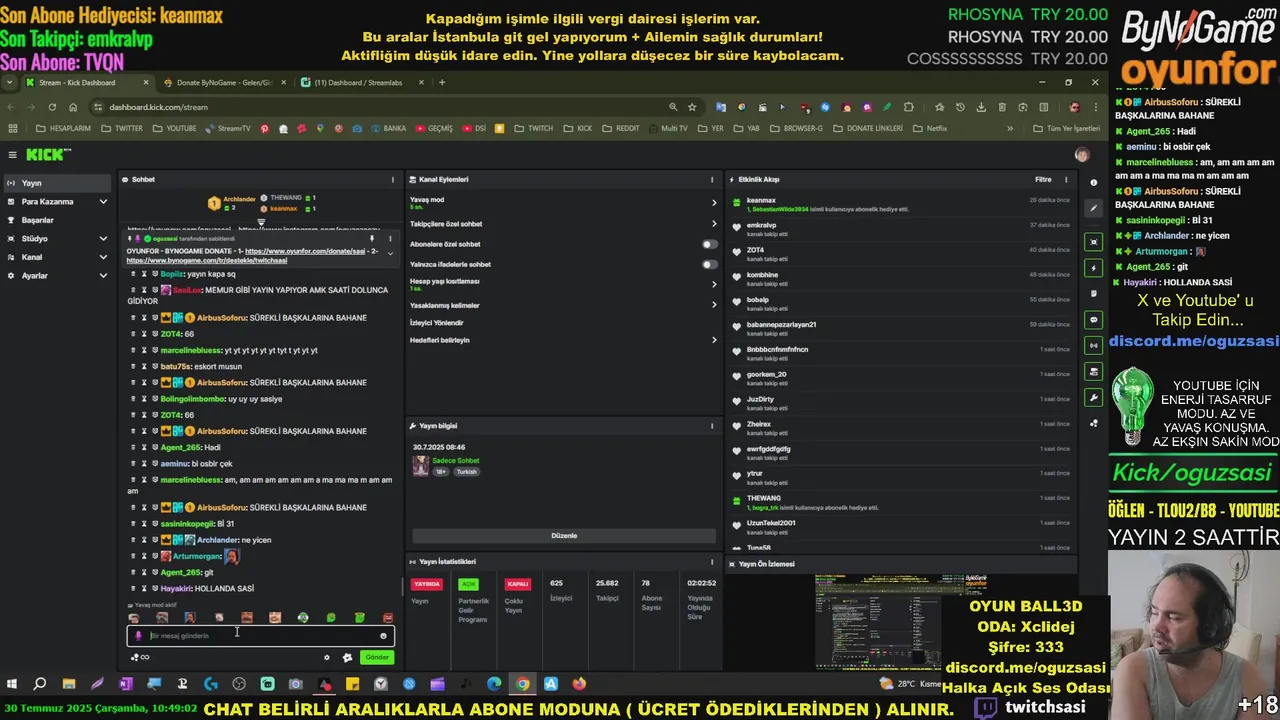The image size is (1280, 720).
Task: Open the user avatar in Kick header
Action: (1081, 154)
